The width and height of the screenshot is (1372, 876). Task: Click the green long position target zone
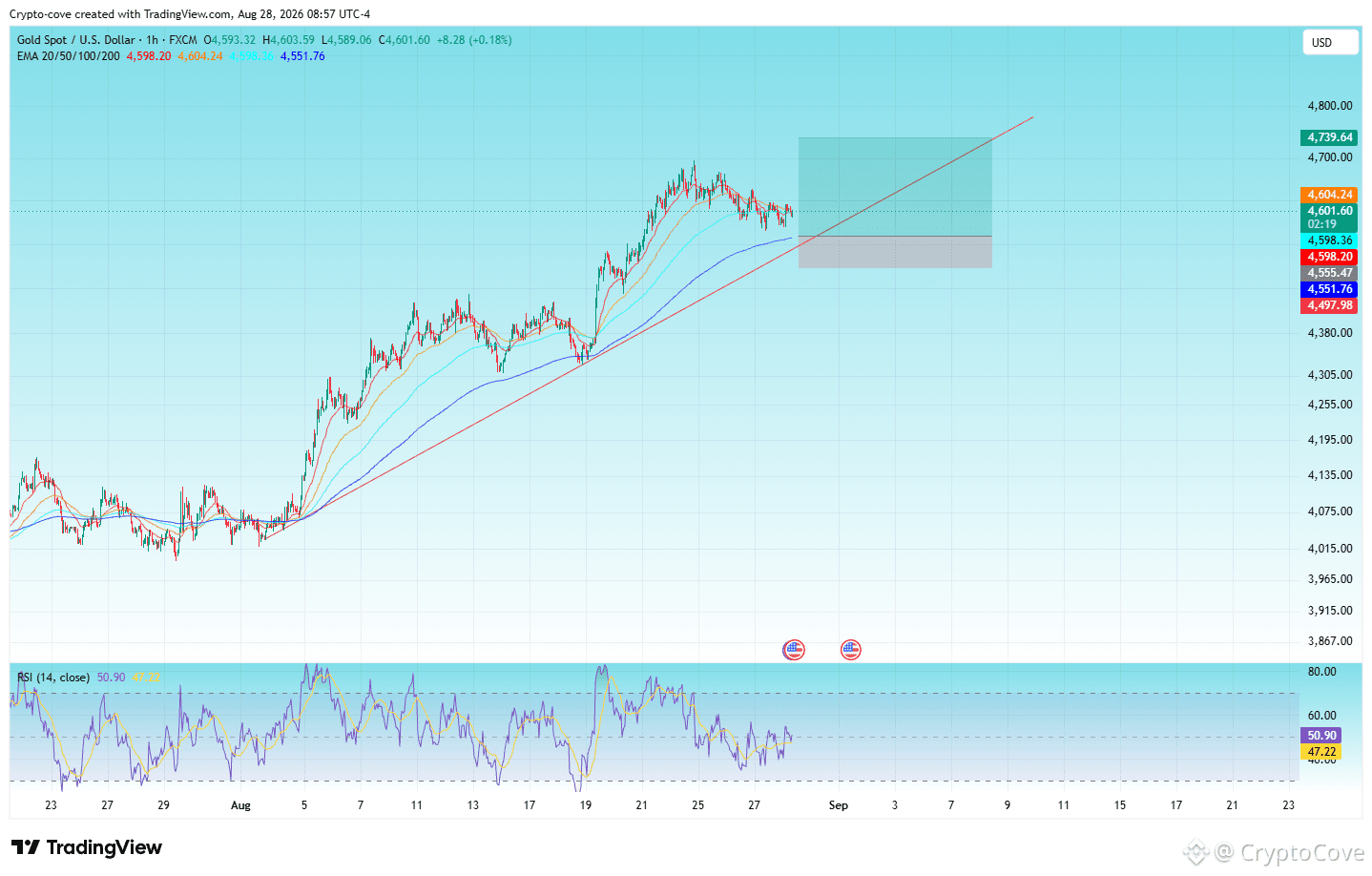click(x=895, y=187)
